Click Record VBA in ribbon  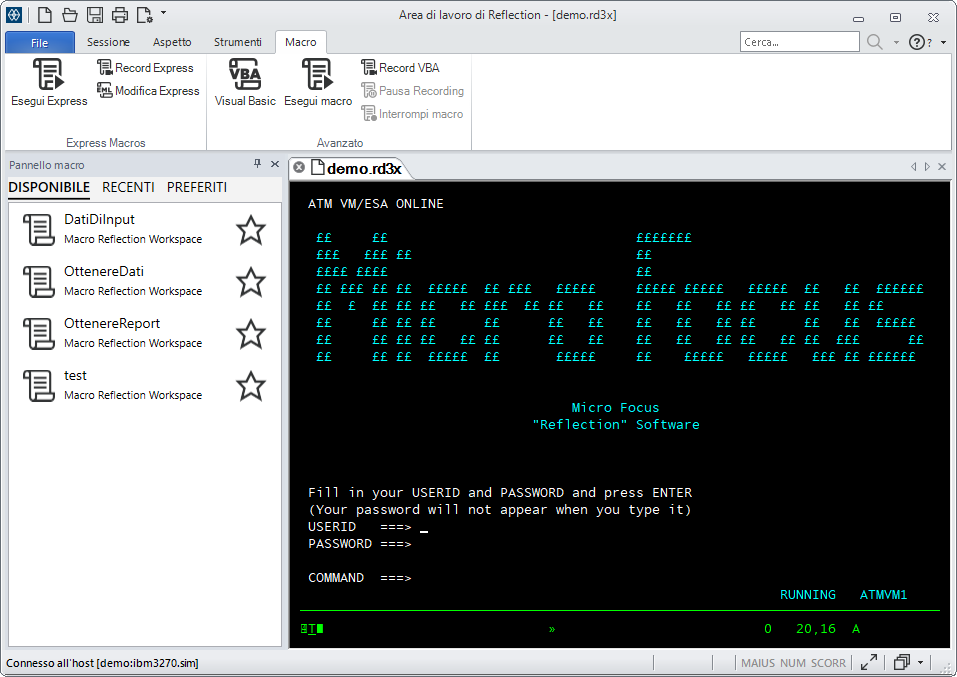tap(400, 68)
